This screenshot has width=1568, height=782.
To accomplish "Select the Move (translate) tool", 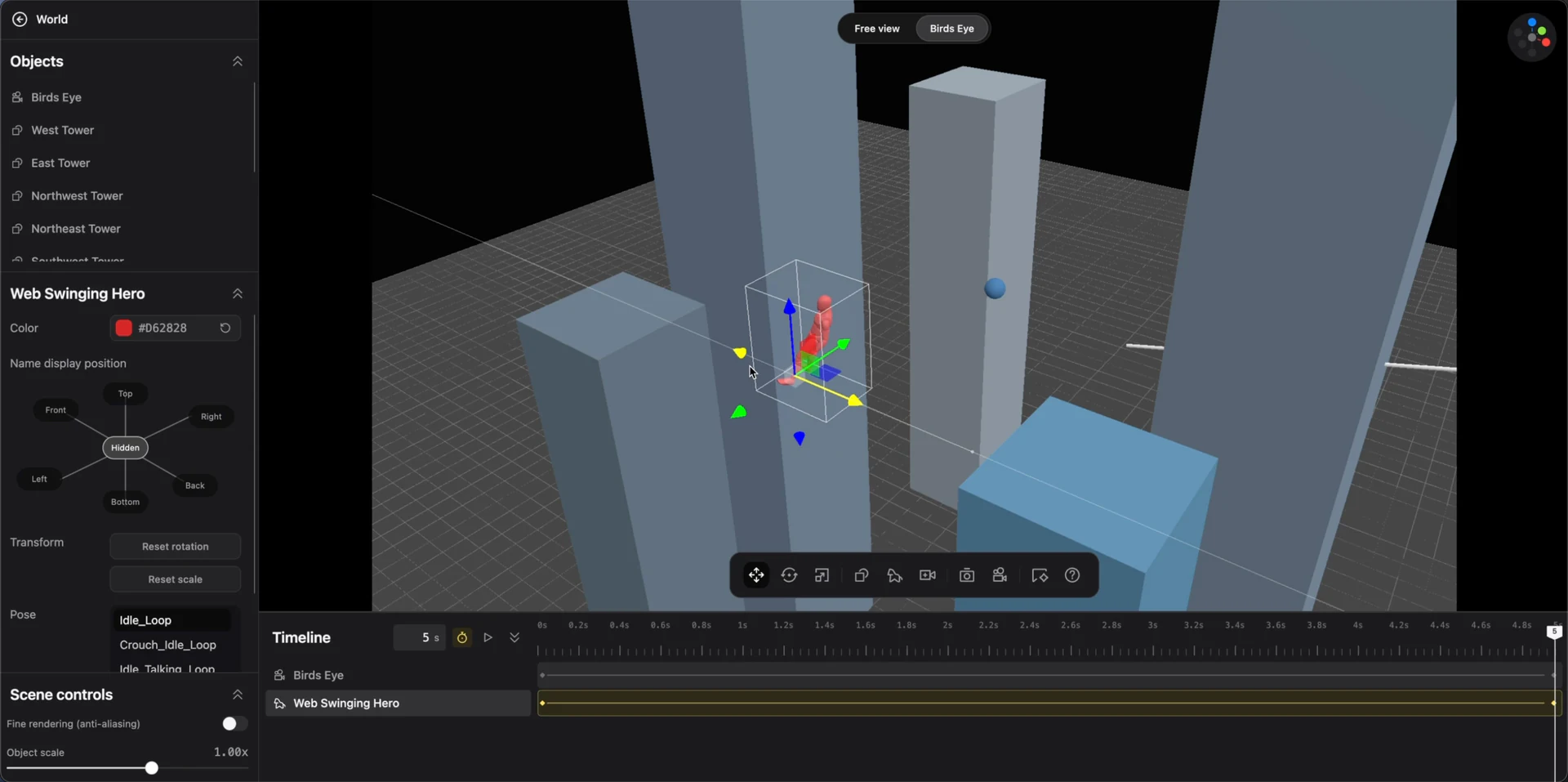I will tap(756, 575).
